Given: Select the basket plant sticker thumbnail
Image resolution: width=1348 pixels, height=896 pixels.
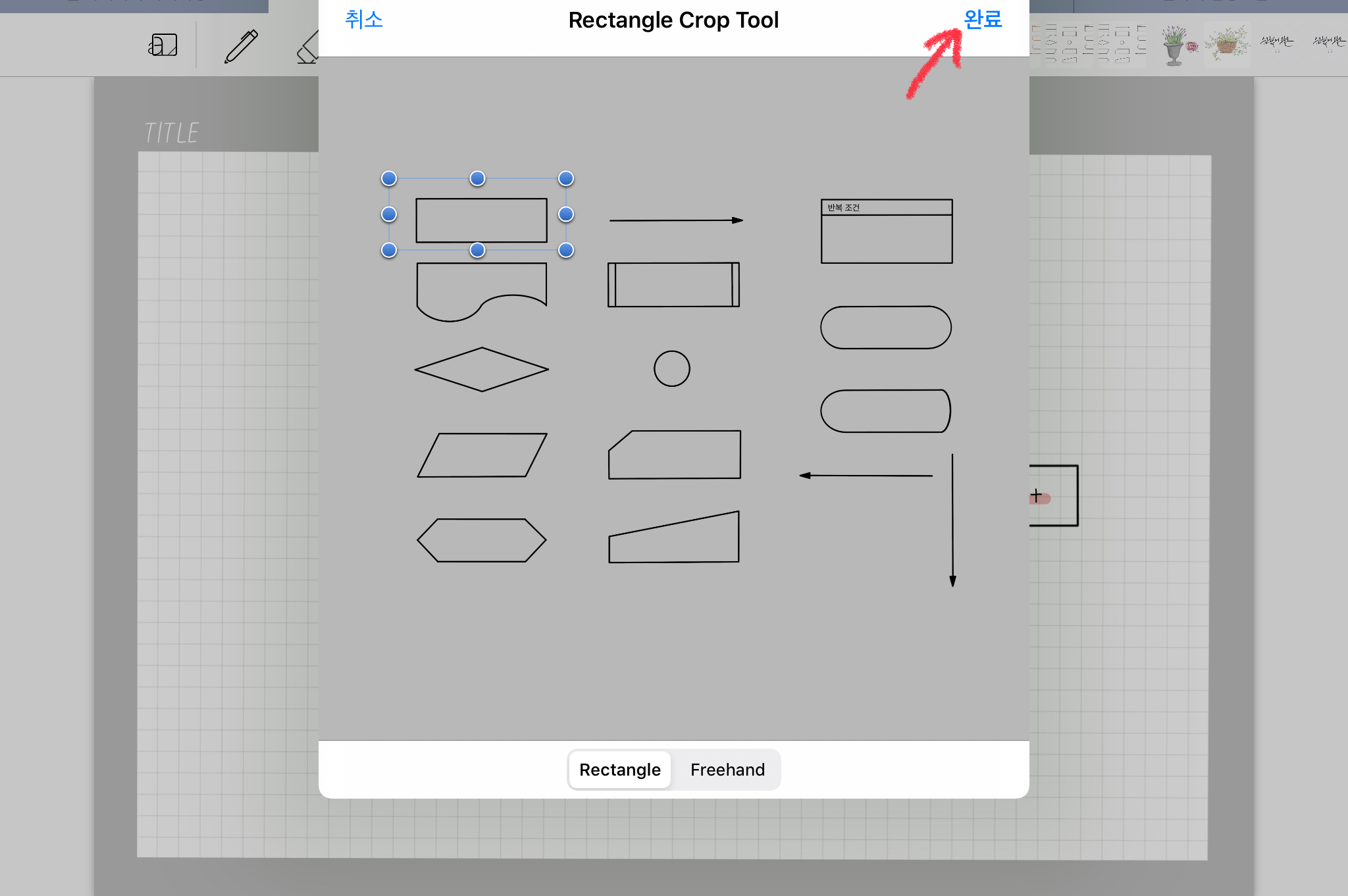Looking at the screenshot, I should coord(1226,45).
